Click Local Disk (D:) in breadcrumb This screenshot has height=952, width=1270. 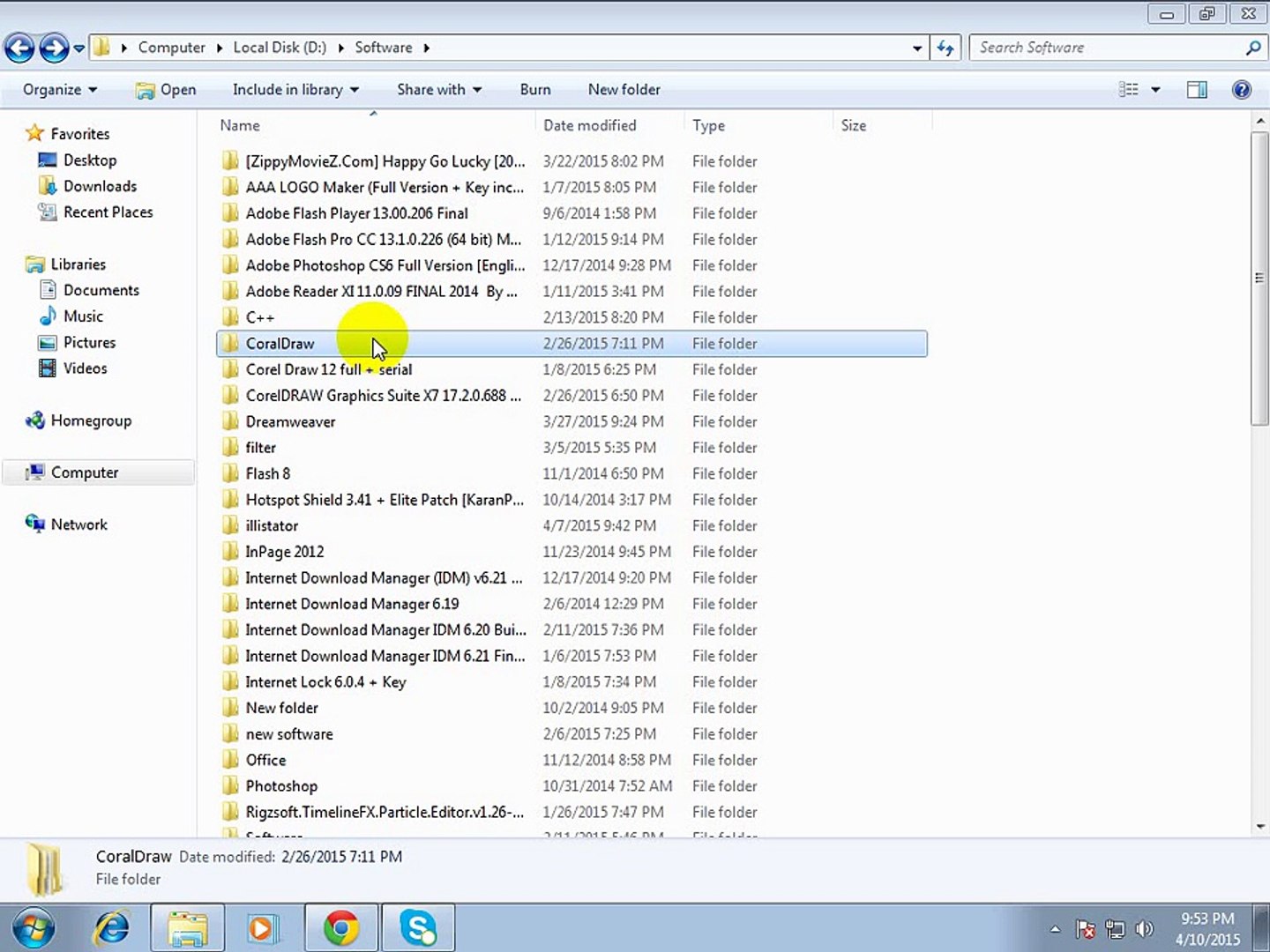click(x=280, y=48)
